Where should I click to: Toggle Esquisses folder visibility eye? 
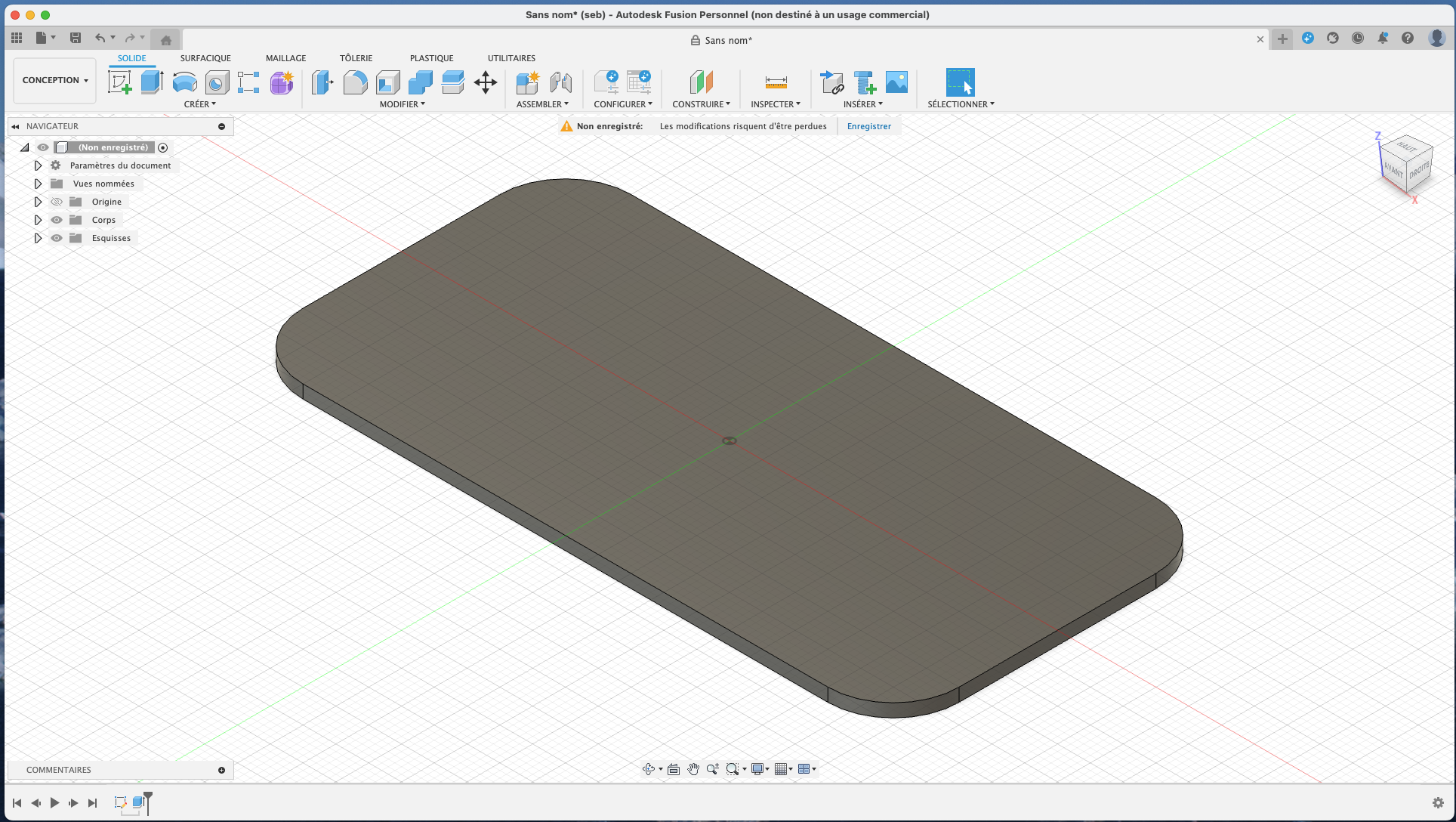pos(57,238)
